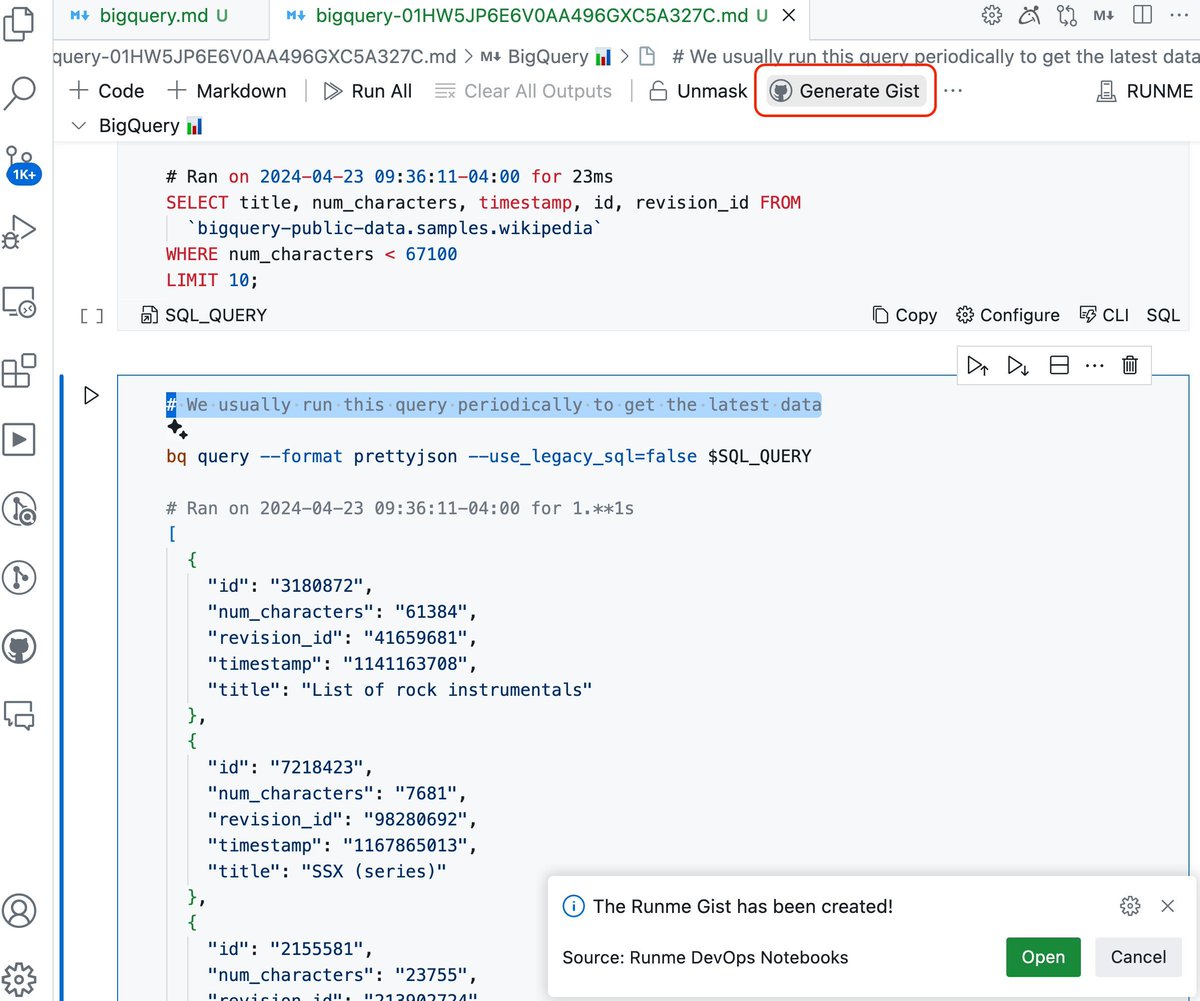Open the Accounts menu
Viewport: 1200px width, 1001px height.
tap(20, 910)
